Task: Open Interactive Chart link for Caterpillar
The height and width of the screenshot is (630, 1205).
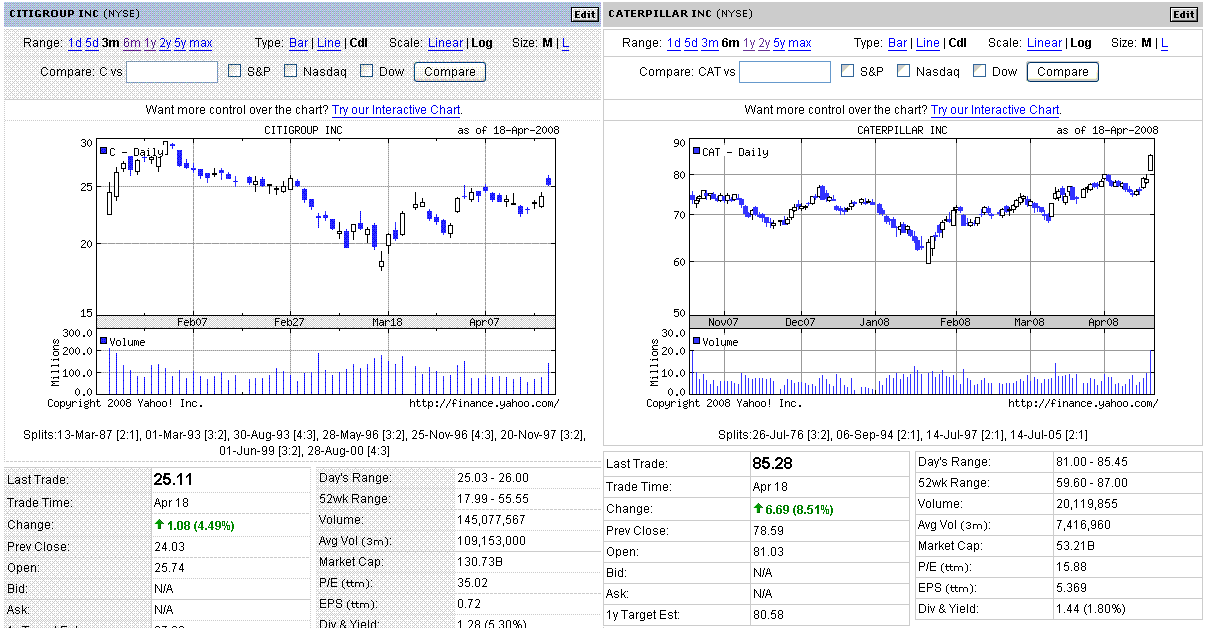Action: point(995,110)
